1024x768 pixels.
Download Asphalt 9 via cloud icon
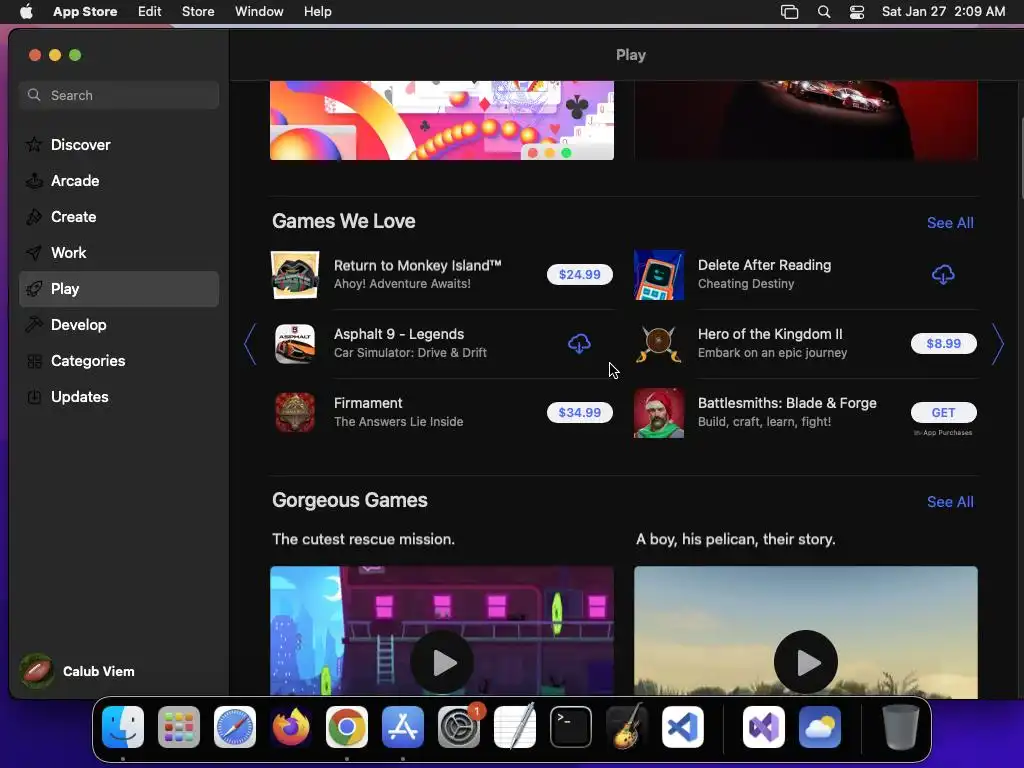click(579, 344)
